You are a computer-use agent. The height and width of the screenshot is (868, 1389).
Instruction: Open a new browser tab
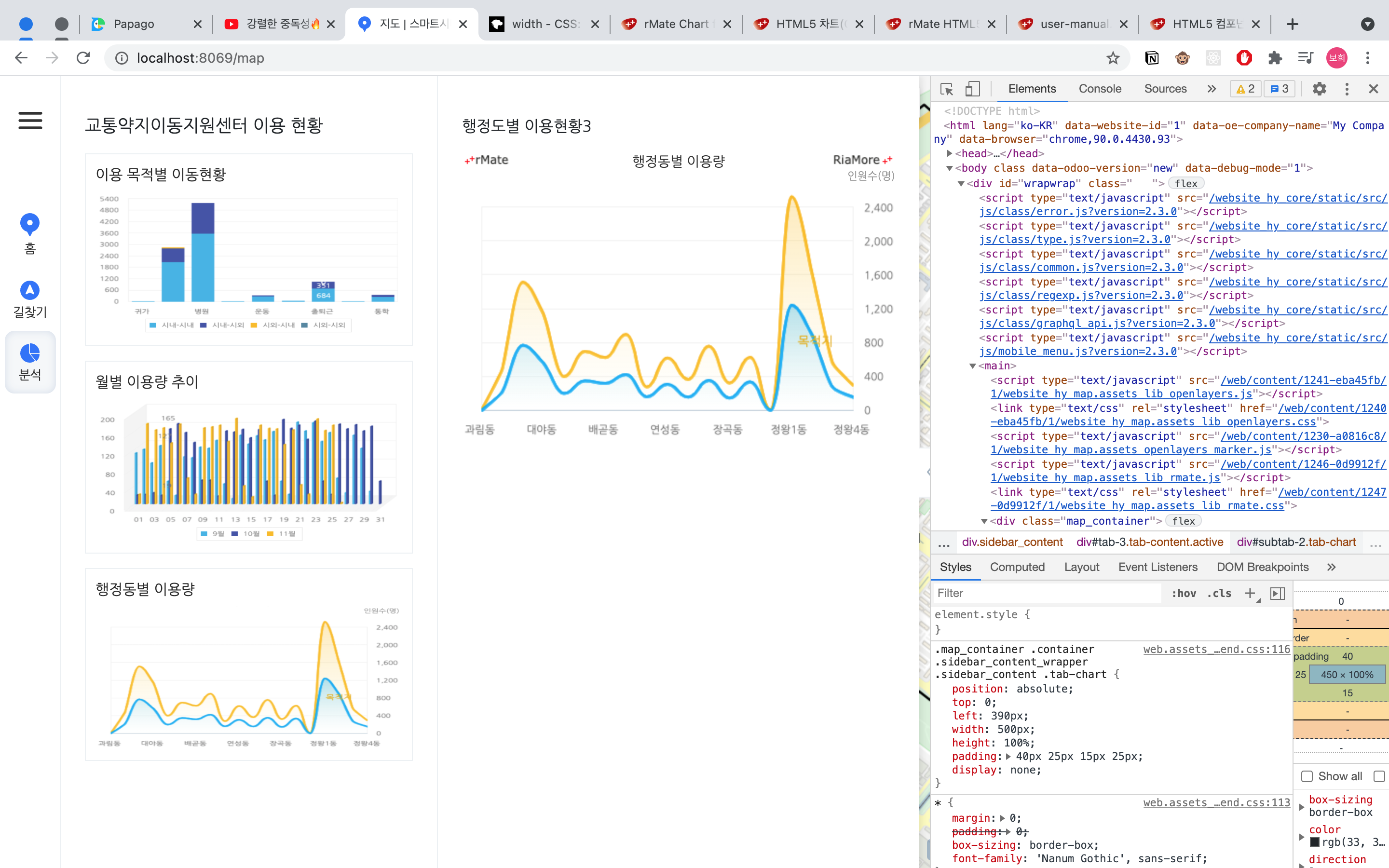click(x=1293, y=24)
